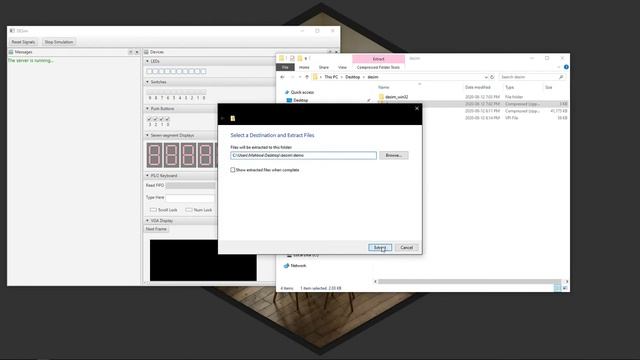640x360 pixels.
Task: Collapse the LEDs section in DESim
Action: [x=147, y=61]
